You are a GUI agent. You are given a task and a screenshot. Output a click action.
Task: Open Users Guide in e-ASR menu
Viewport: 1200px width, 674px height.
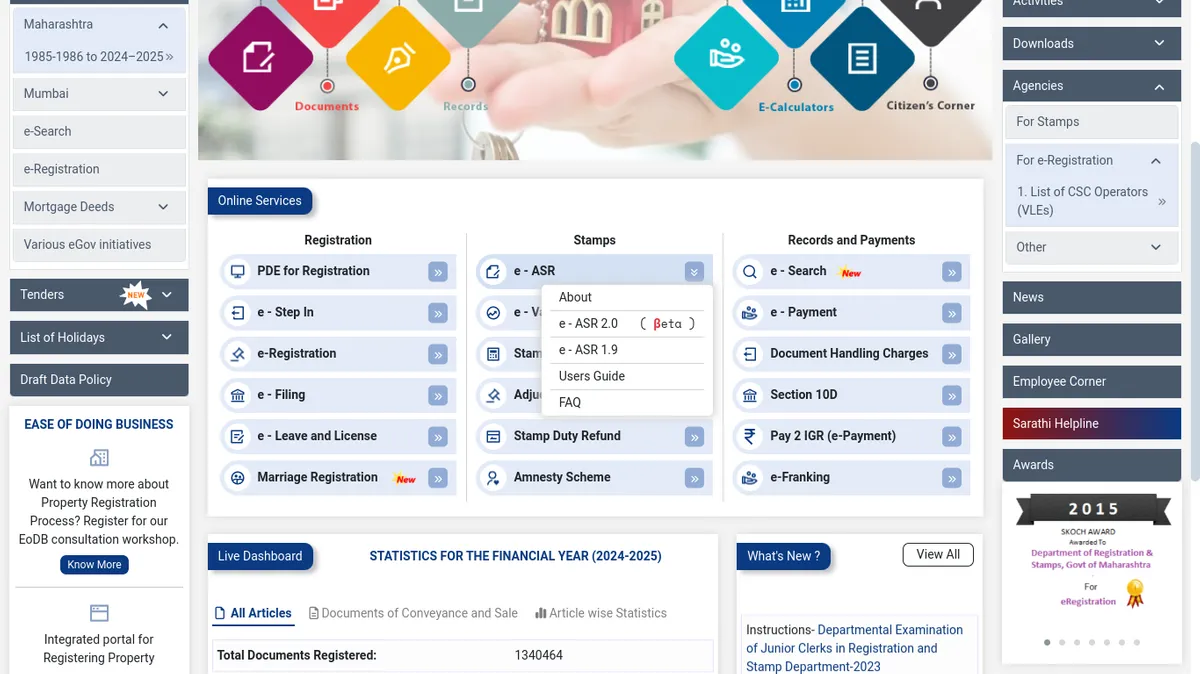pyautogui.click(x=592, y=376)
